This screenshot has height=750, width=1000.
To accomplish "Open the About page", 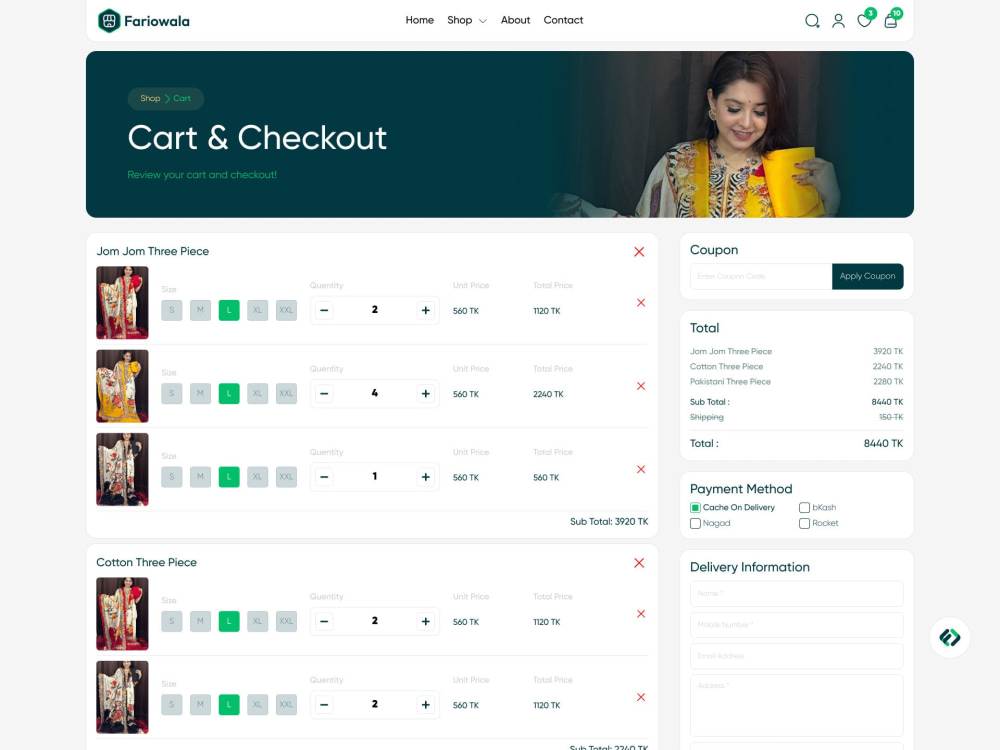I will pos(515,20).
